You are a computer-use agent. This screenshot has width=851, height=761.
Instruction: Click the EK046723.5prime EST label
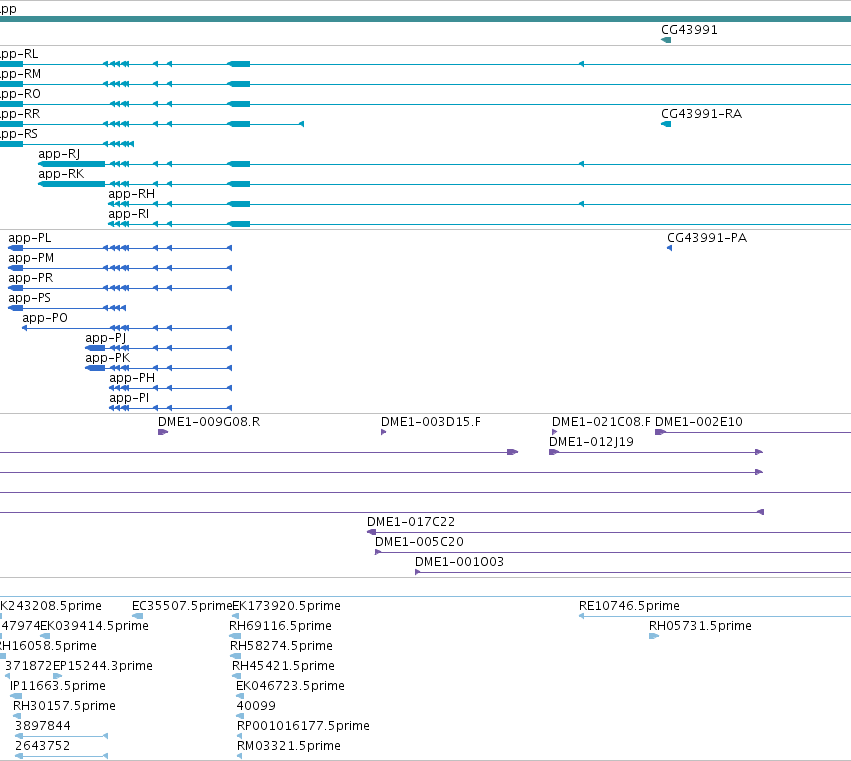[290, 686]
